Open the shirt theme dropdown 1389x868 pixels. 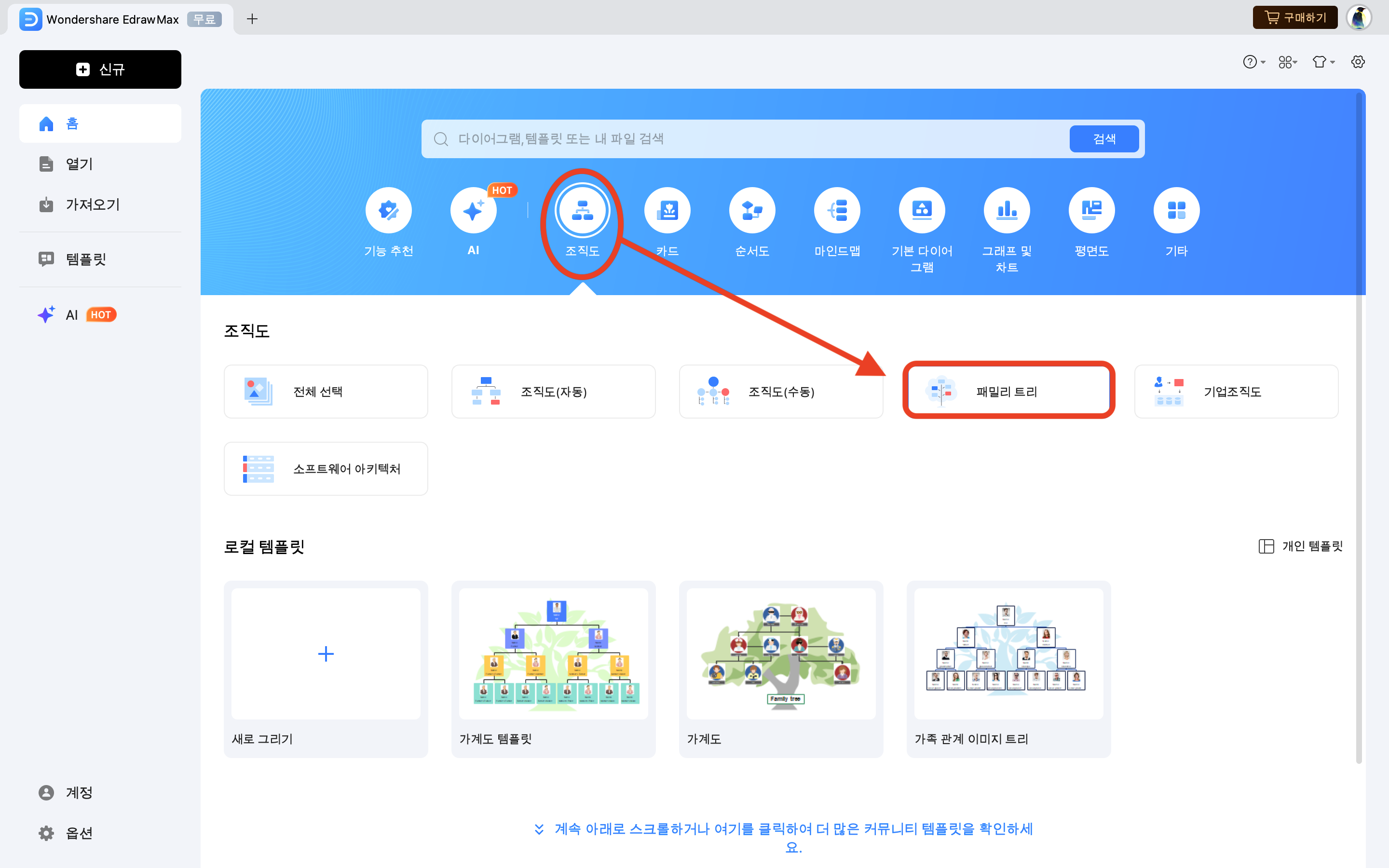1323,62
